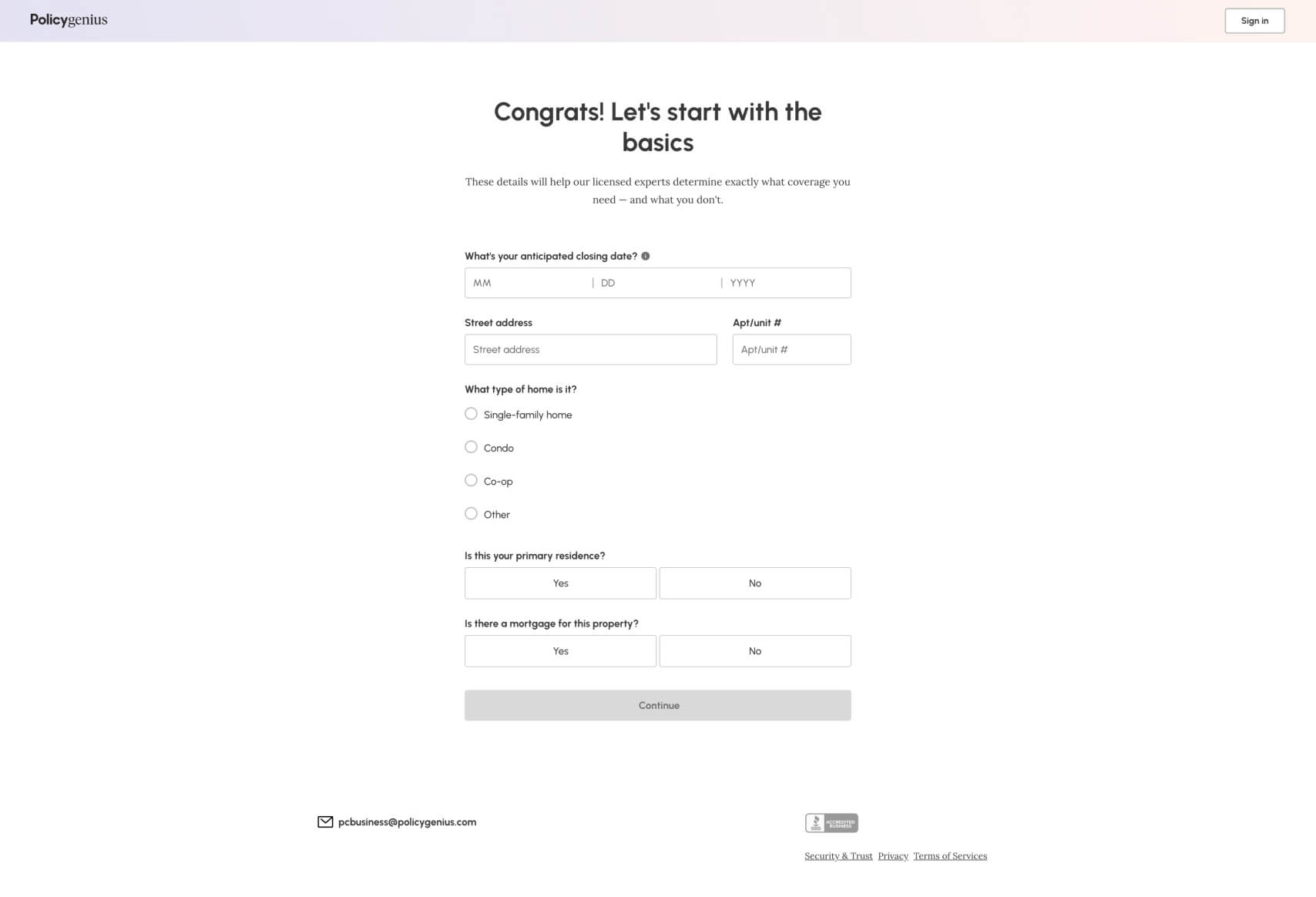Click the Sign in button
The image size is (1316, 897).
1254,21
